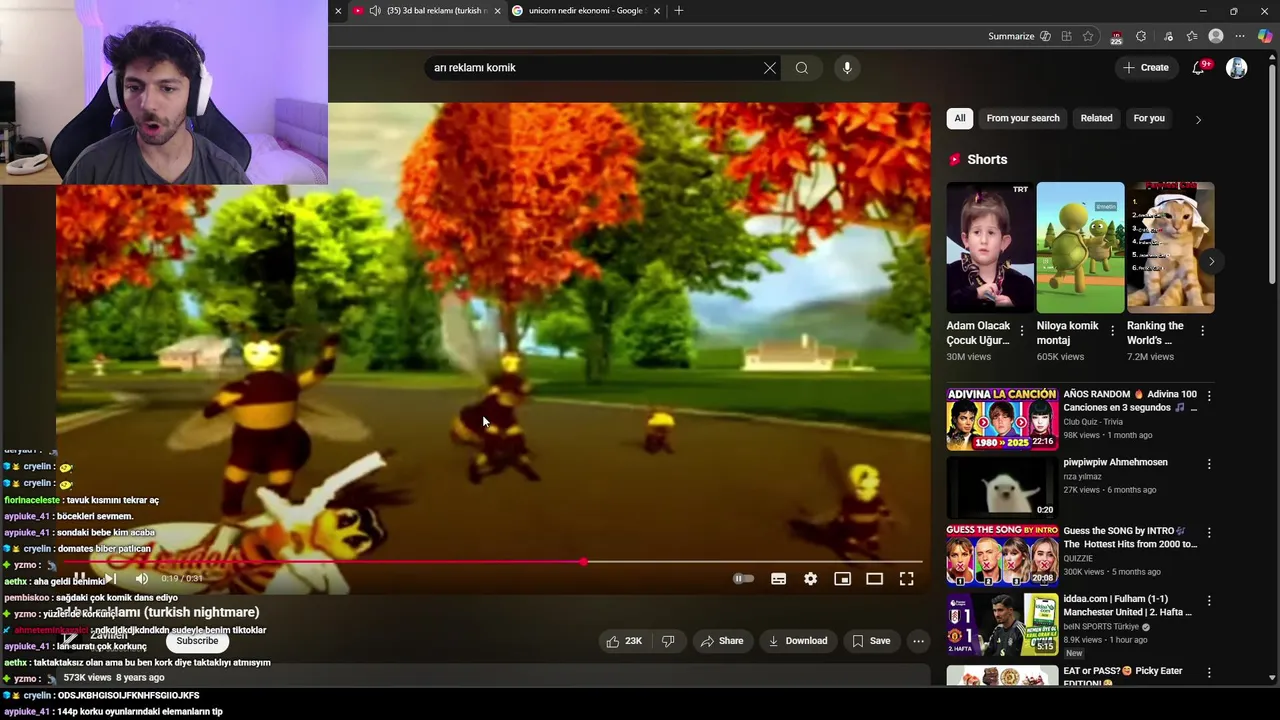
Task: Open options for Adam Olacak Çocuk short
Action: pos(1022,331)
